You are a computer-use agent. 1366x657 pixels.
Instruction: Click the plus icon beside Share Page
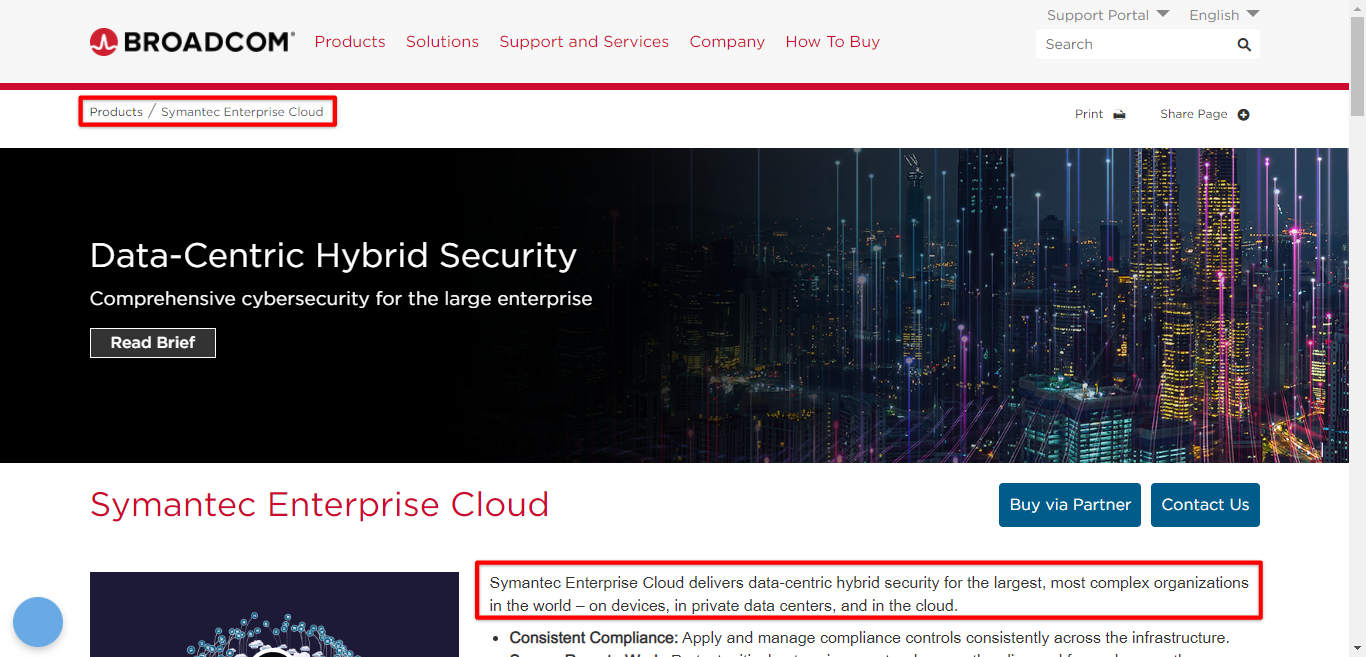(1243, 114)
